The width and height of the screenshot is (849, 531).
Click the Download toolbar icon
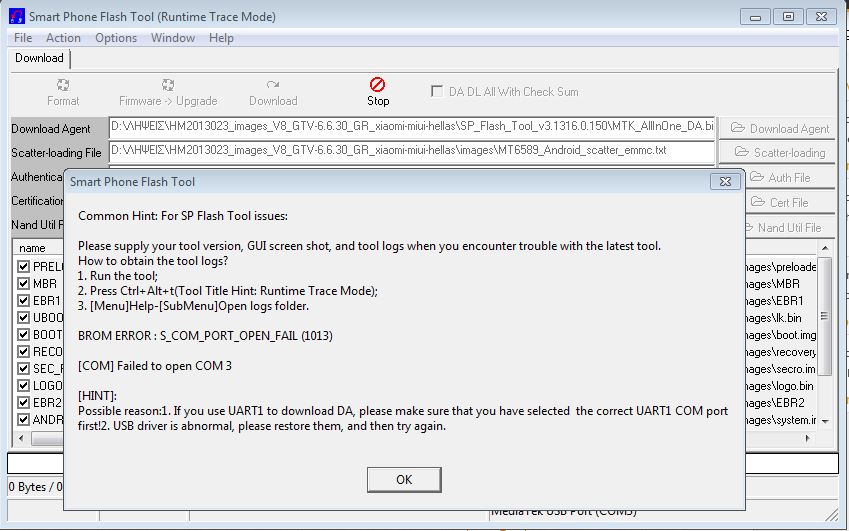273,85
